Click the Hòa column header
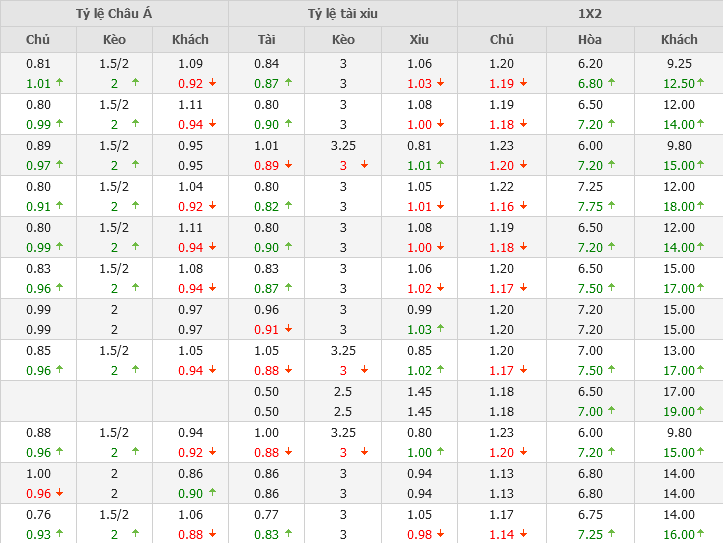The image size is (723, 543). point(590,40)
